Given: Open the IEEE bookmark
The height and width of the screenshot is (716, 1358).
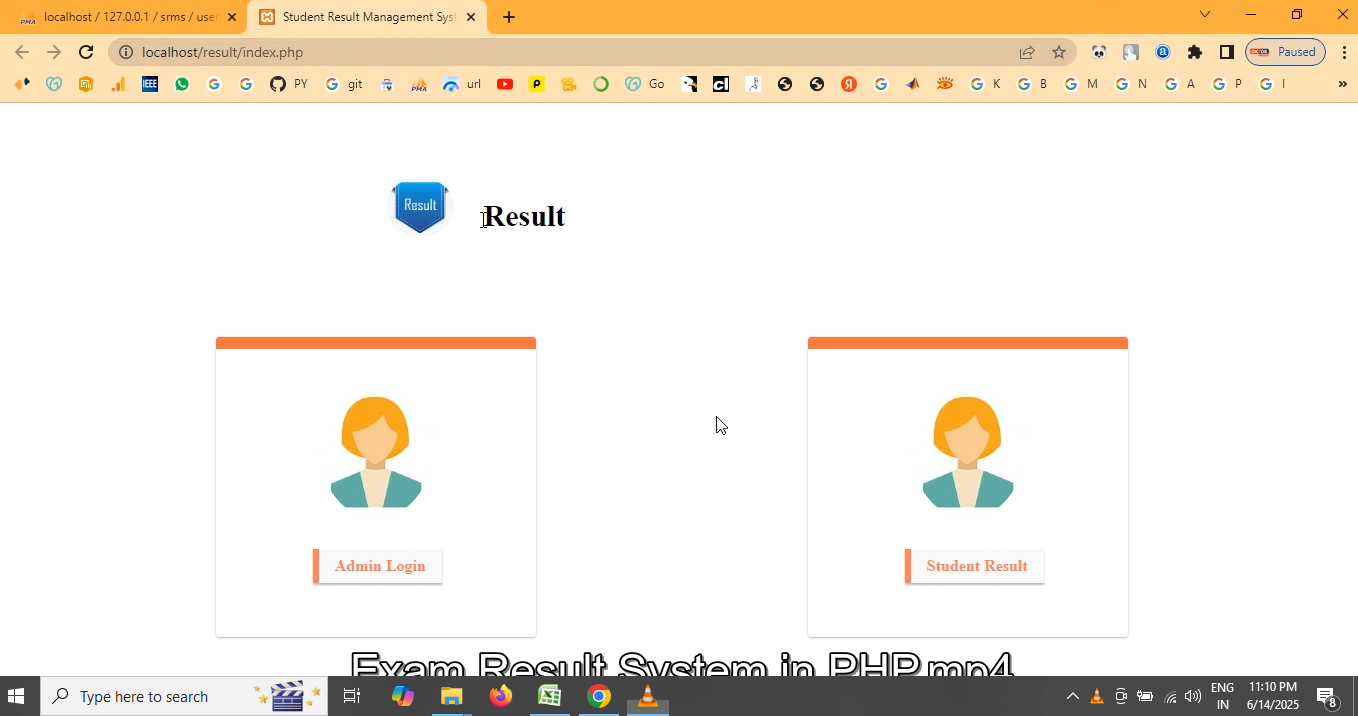Looking at the screenshot, I should coord(150,84).
